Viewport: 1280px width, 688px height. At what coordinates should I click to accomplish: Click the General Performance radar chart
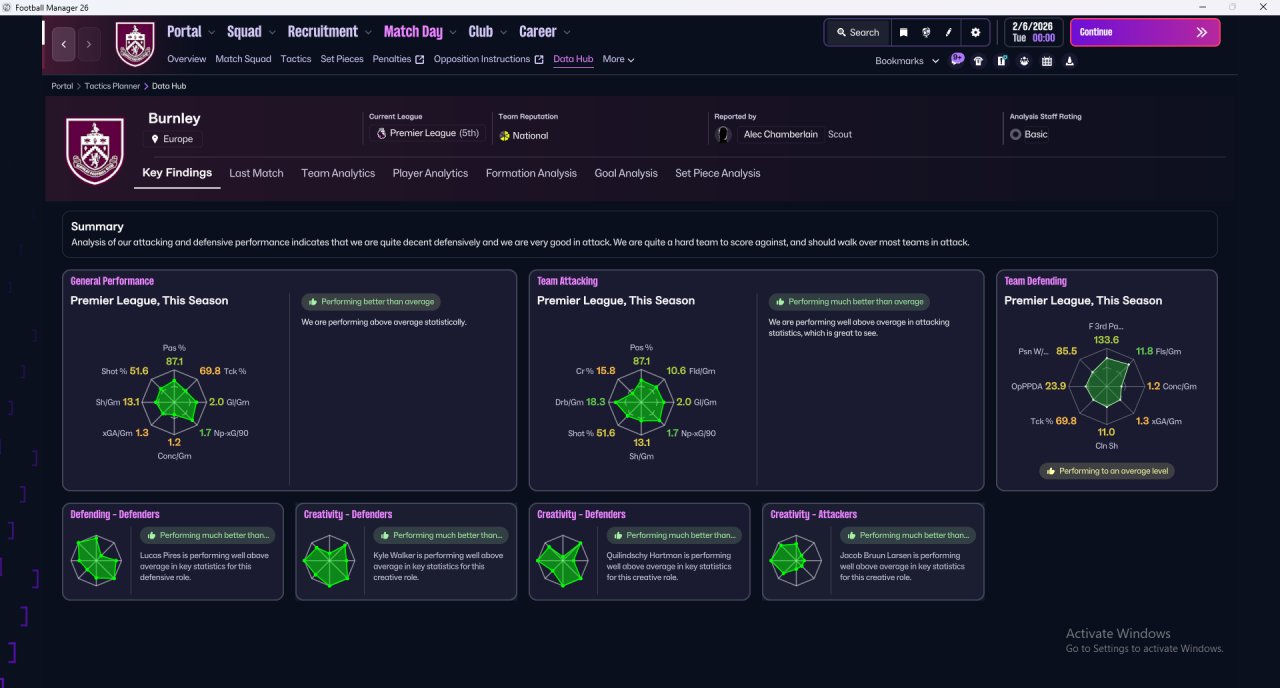[174, 402]
